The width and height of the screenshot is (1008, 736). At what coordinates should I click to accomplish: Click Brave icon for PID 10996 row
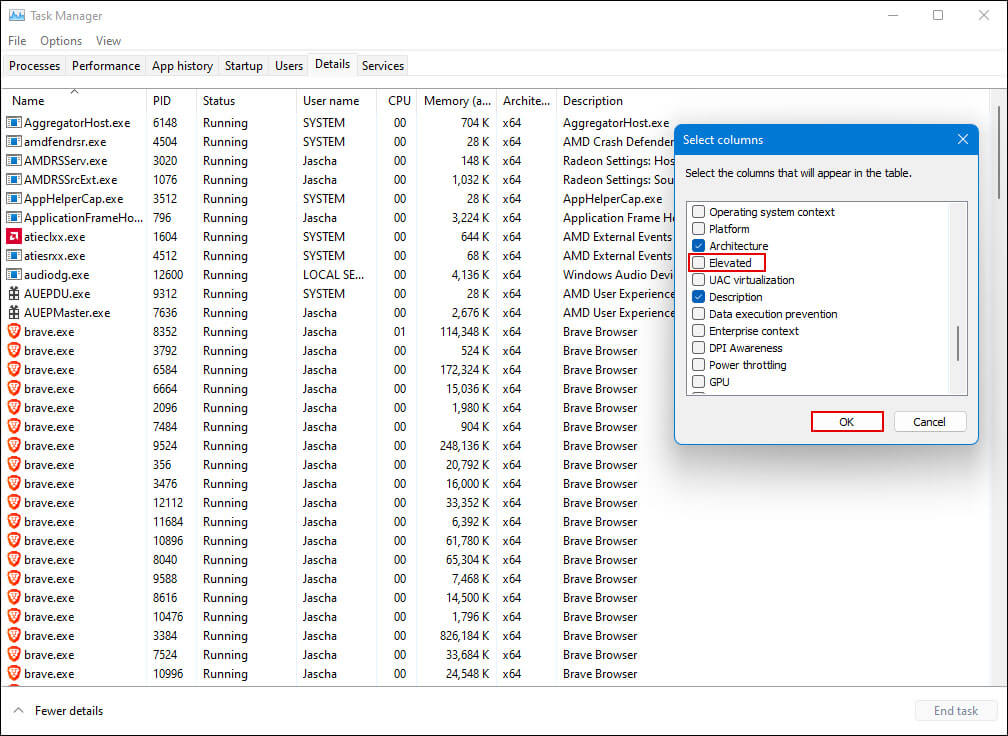coord(14,673)
